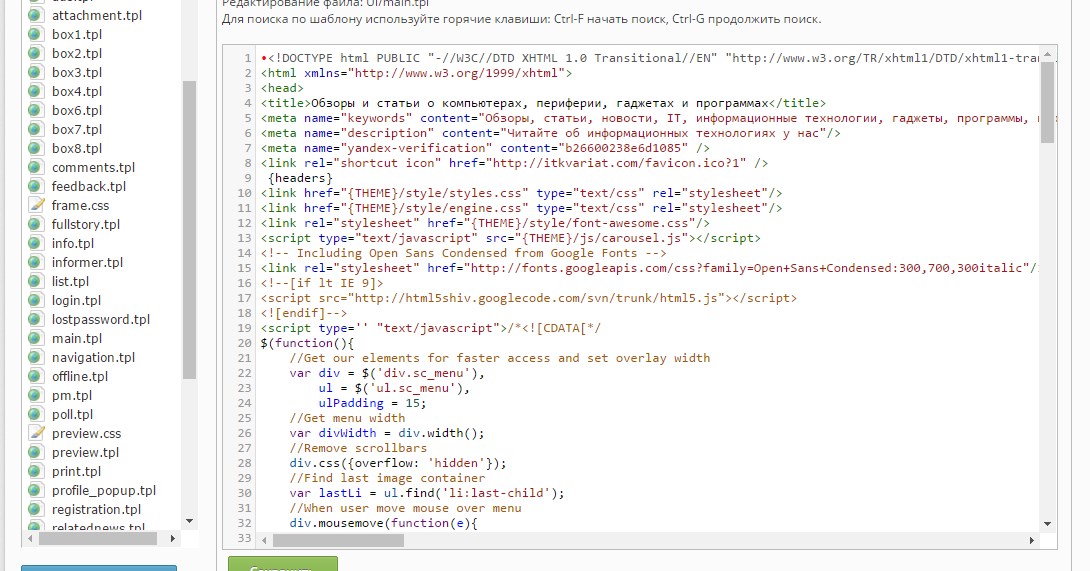
Task: Place cursor on the title tag line
Action: (543, 103)
